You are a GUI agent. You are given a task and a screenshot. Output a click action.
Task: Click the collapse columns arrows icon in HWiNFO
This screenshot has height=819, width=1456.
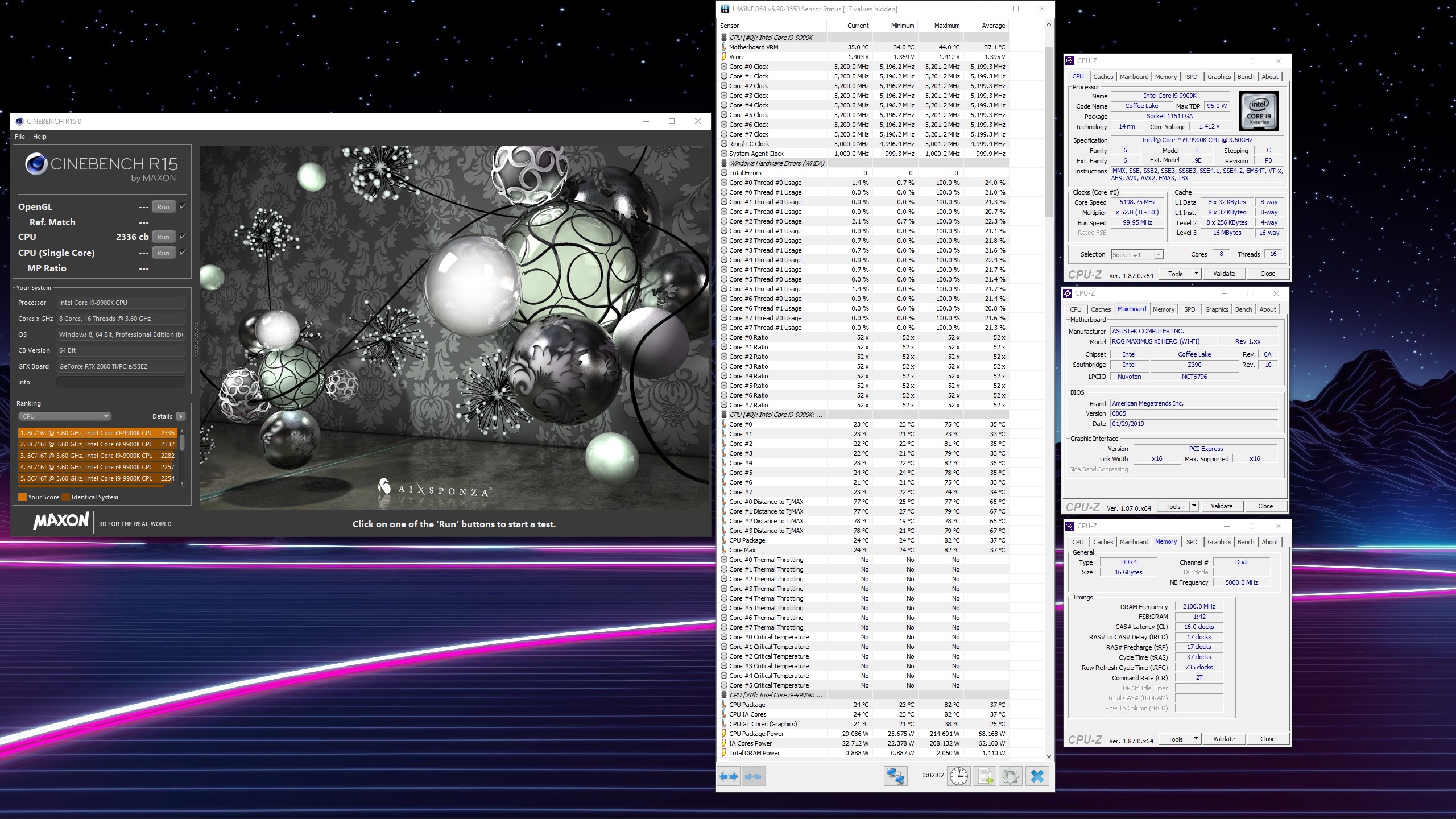click(753, 776)
